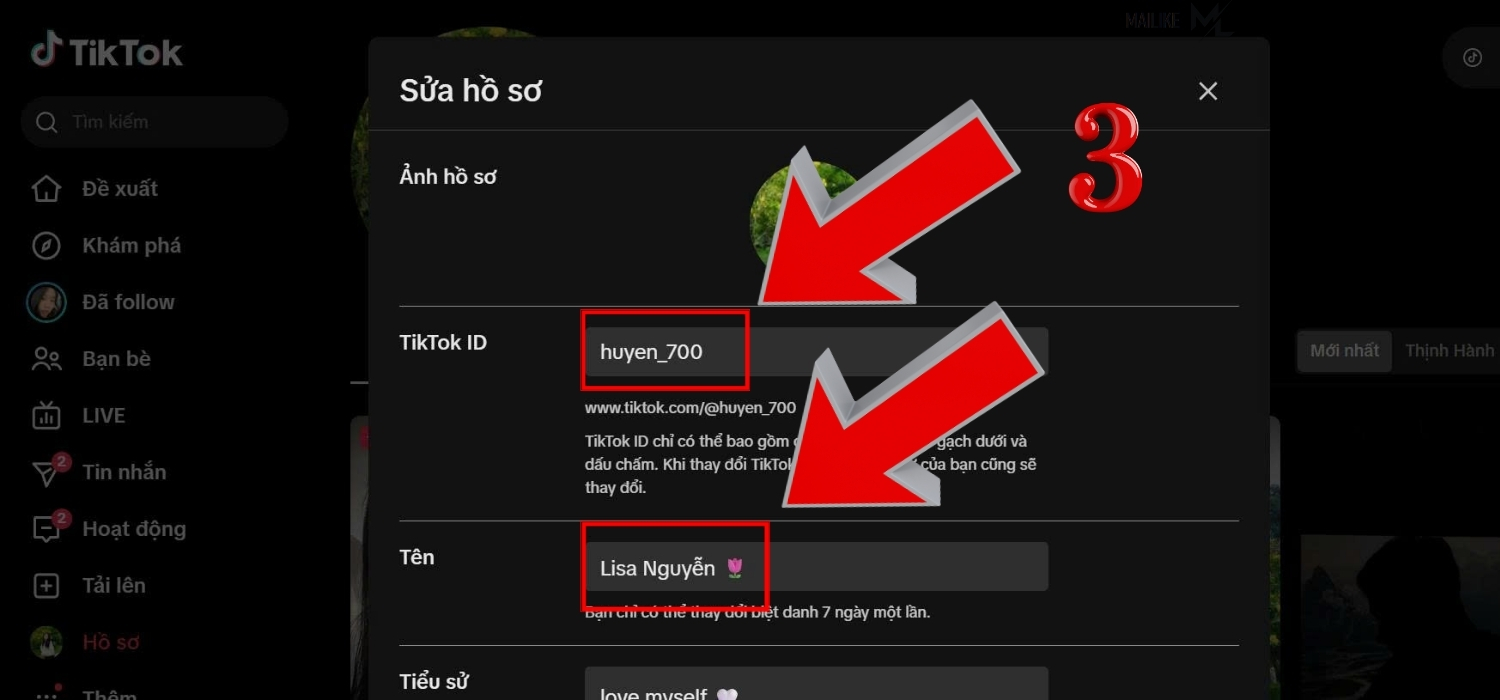Click the TikTok ID label
Viewport: 1500px width, 700px height.
(x=443, y=342)
